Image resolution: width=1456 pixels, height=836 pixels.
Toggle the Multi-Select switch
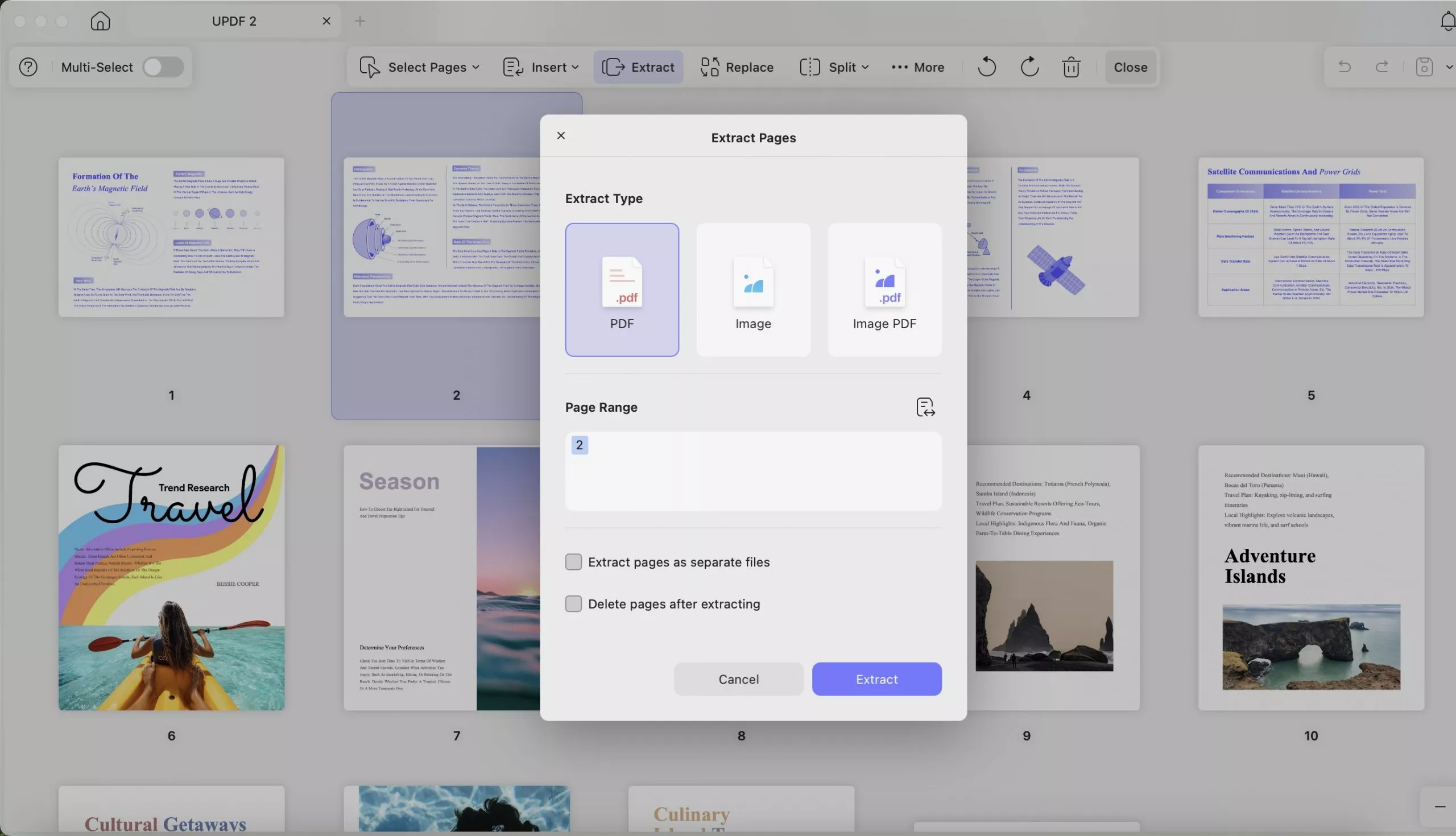click(163, 67)
